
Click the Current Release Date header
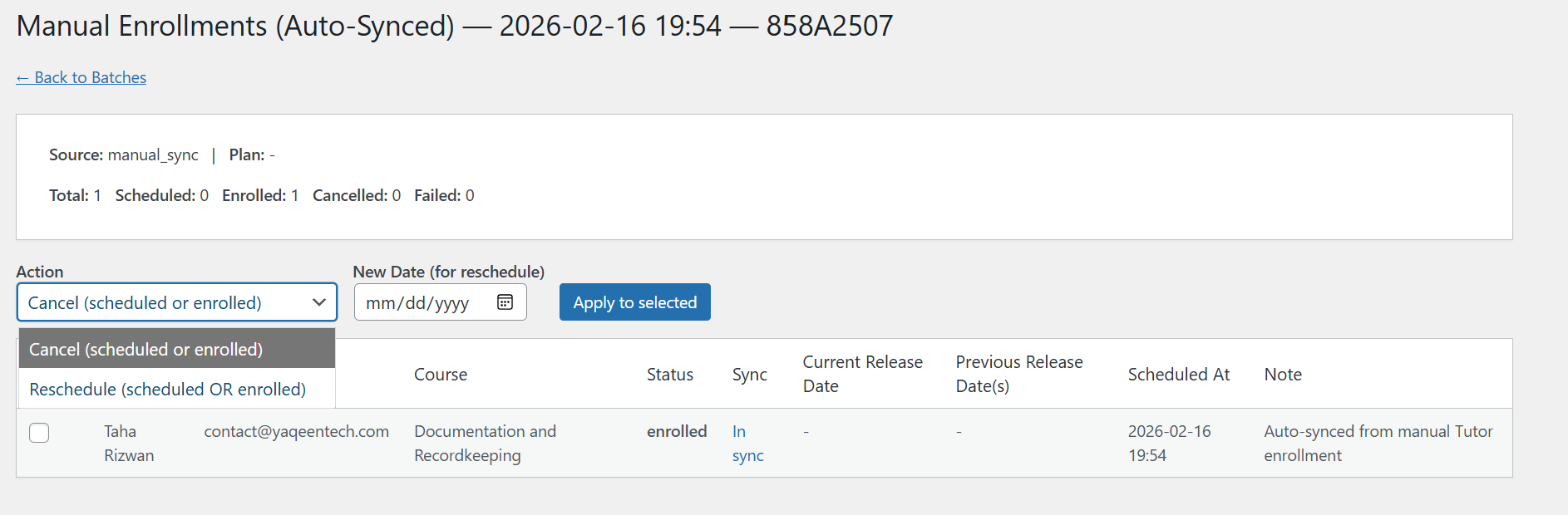[862, 374]
